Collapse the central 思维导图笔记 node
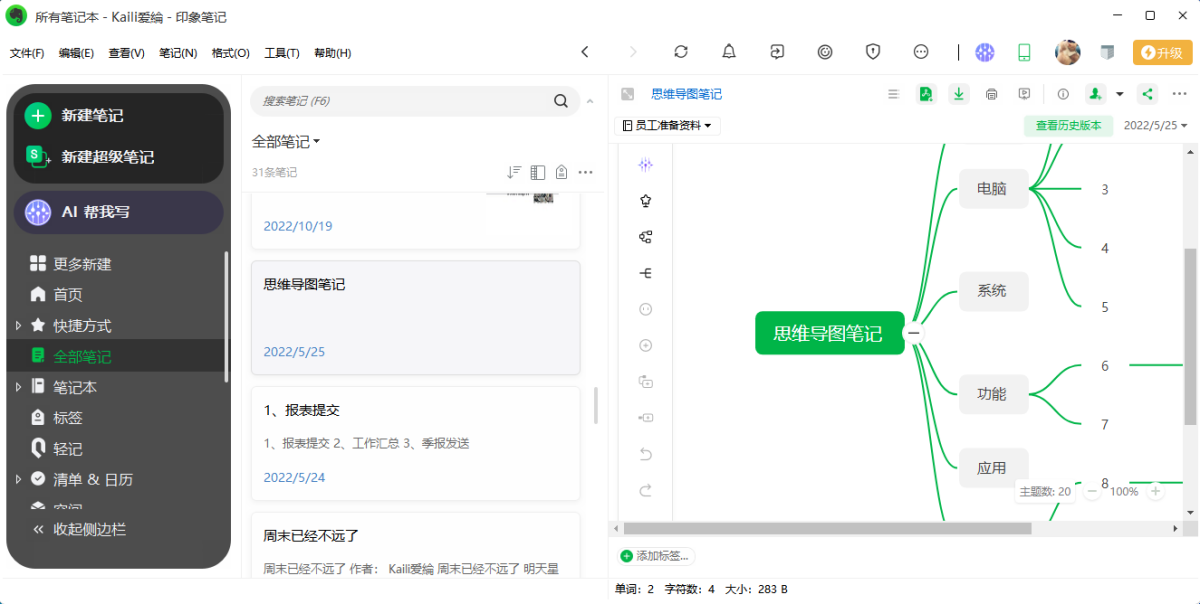The width and height of the screenshot is (1200, 604). (x=913, y=333)
